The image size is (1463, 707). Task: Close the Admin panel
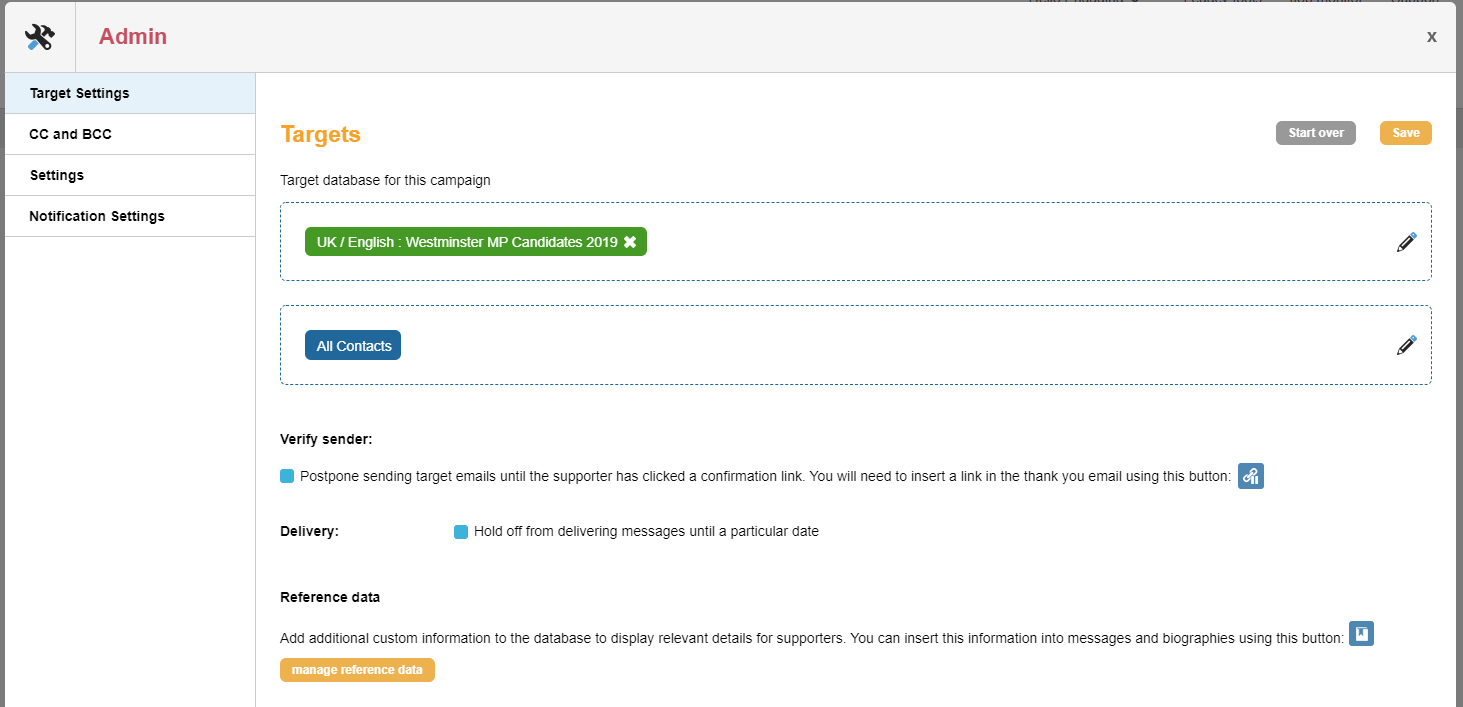click(x=1431, y=36)
